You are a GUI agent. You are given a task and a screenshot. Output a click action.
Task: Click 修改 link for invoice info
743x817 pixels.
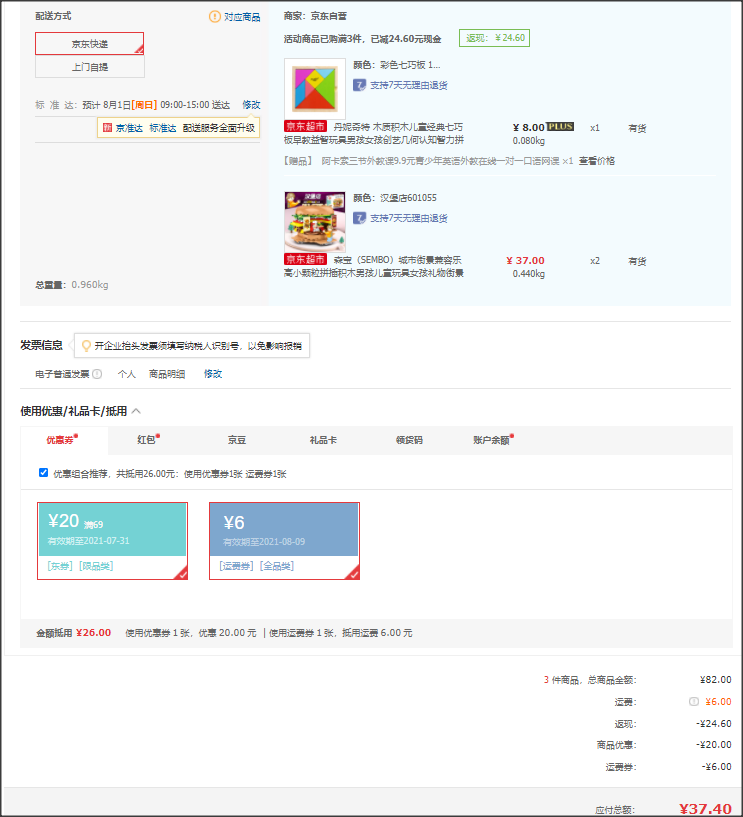[213, 374]
